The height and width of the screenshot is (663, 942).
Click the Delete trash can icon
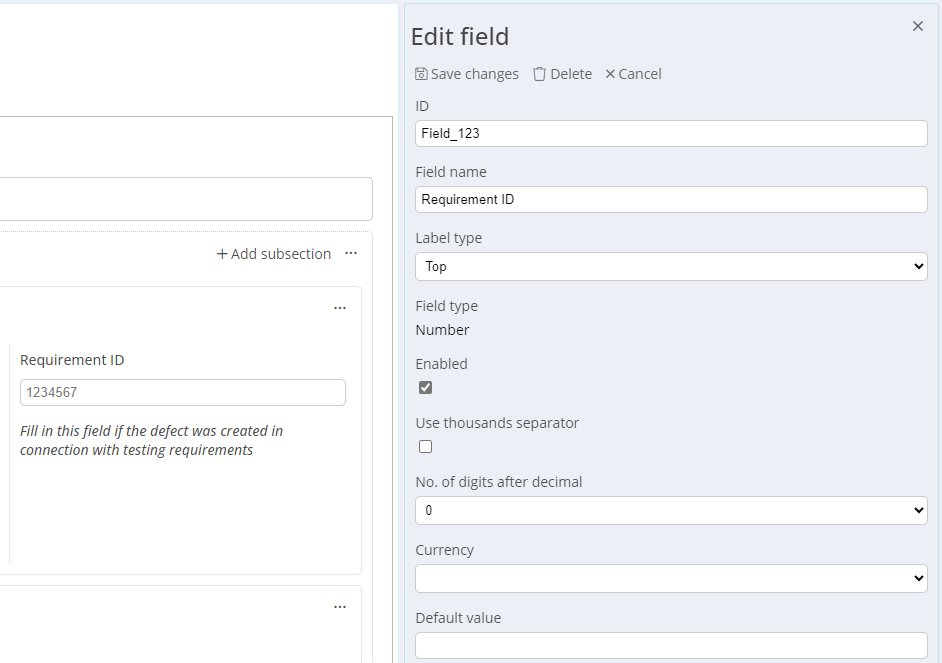[539, 74]
